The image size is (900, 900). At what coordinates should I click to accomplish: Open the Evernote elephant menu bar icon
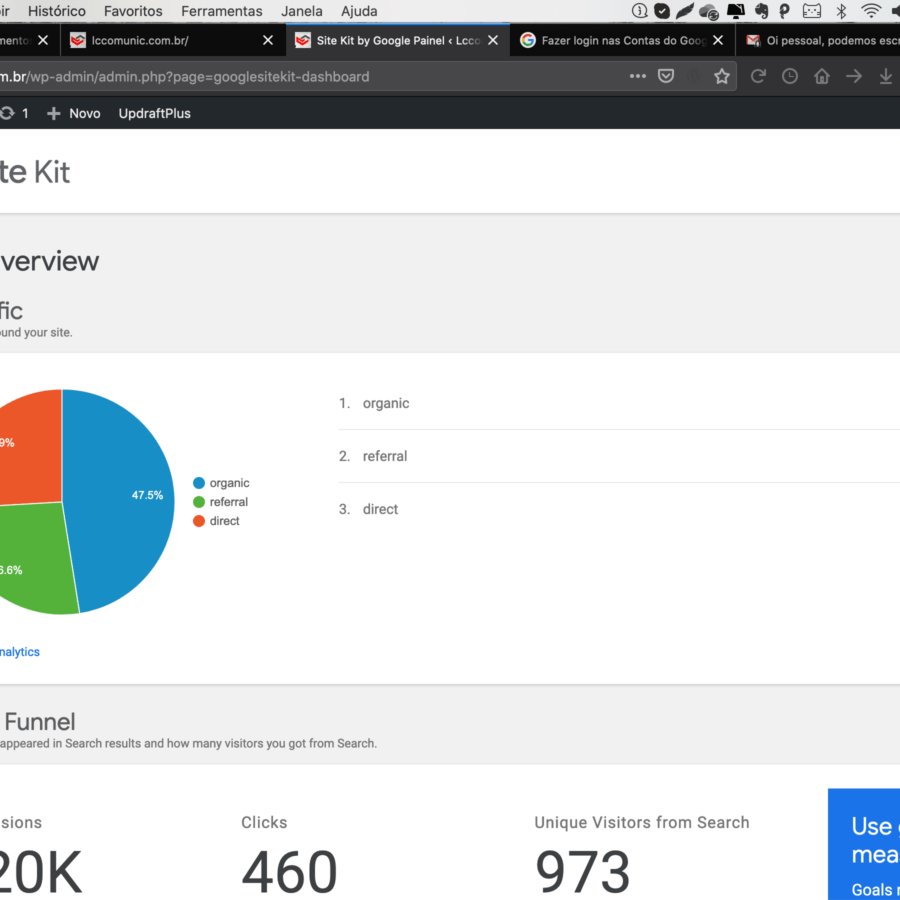(761, 11)
